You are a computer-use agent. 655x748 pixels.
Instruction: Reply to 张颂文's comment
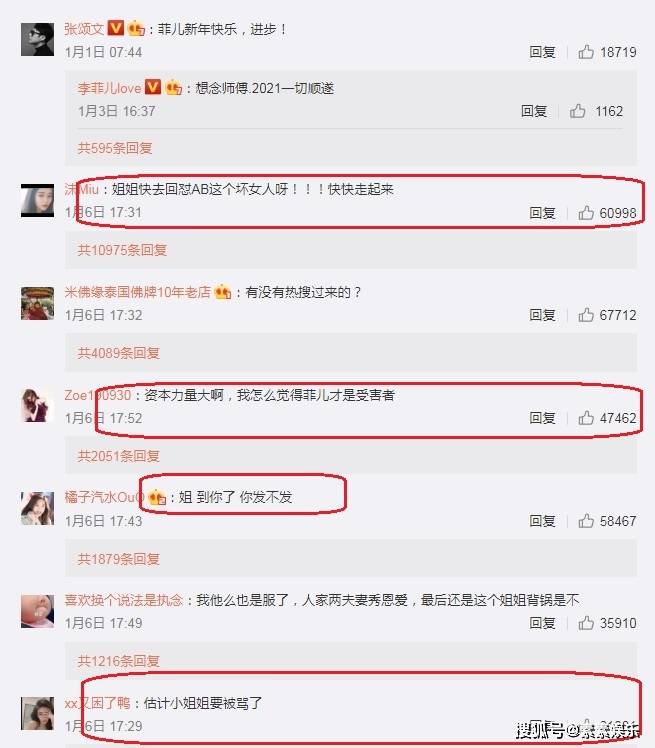coord(542,52)
